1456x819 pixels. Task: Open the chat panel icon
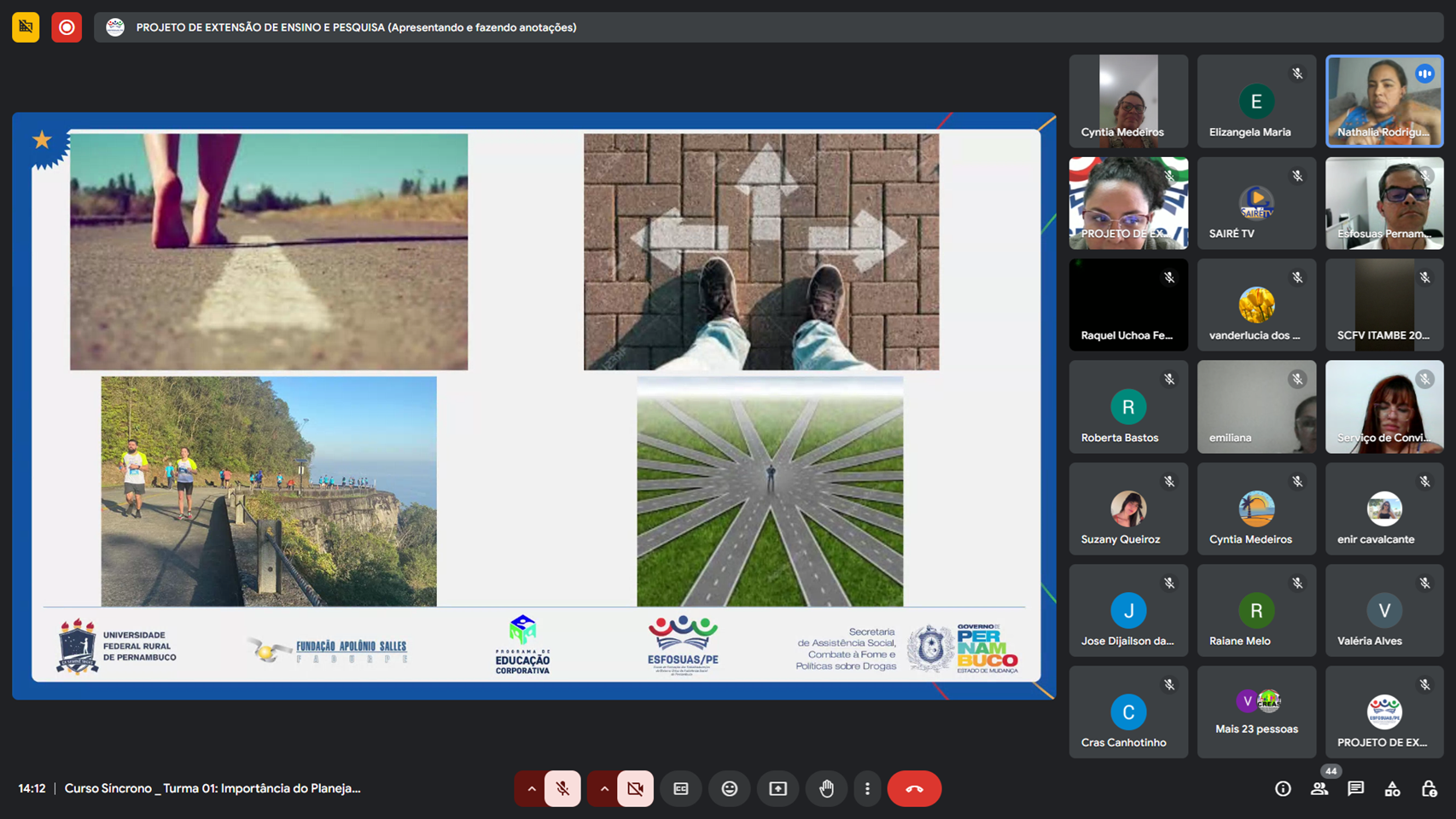pyautogui.click(x=1355, y=788)
